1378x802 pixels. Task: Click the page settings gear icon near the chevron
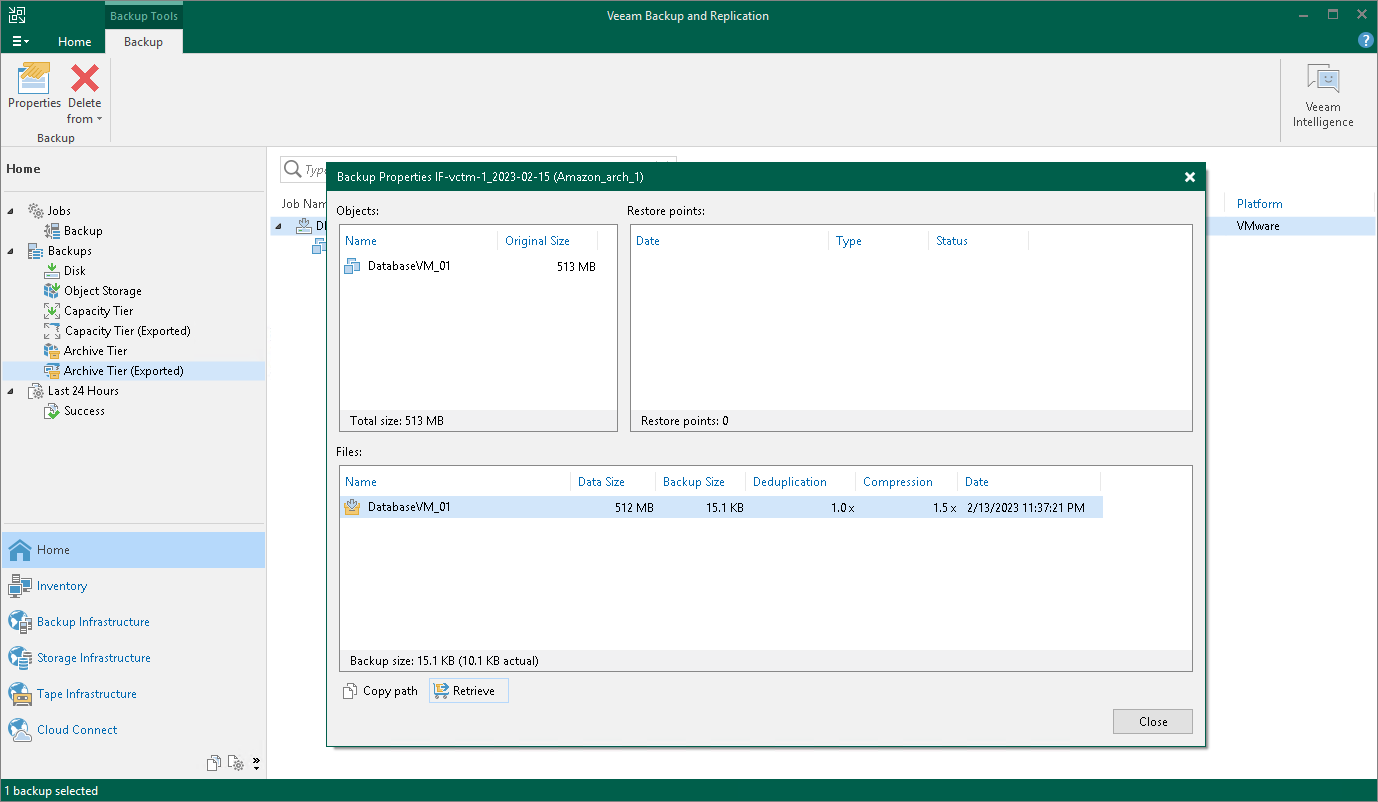(x=236, y=762)
